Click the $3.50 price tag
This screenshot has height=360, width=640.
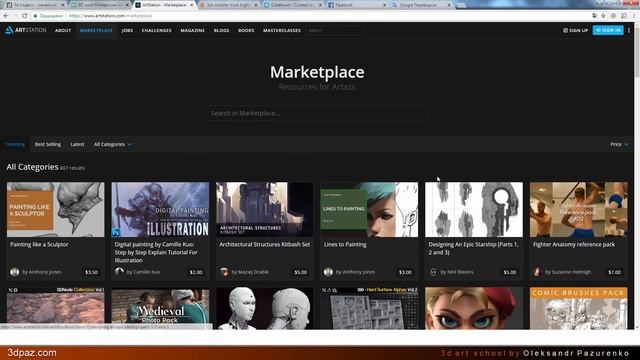point(91,272)
